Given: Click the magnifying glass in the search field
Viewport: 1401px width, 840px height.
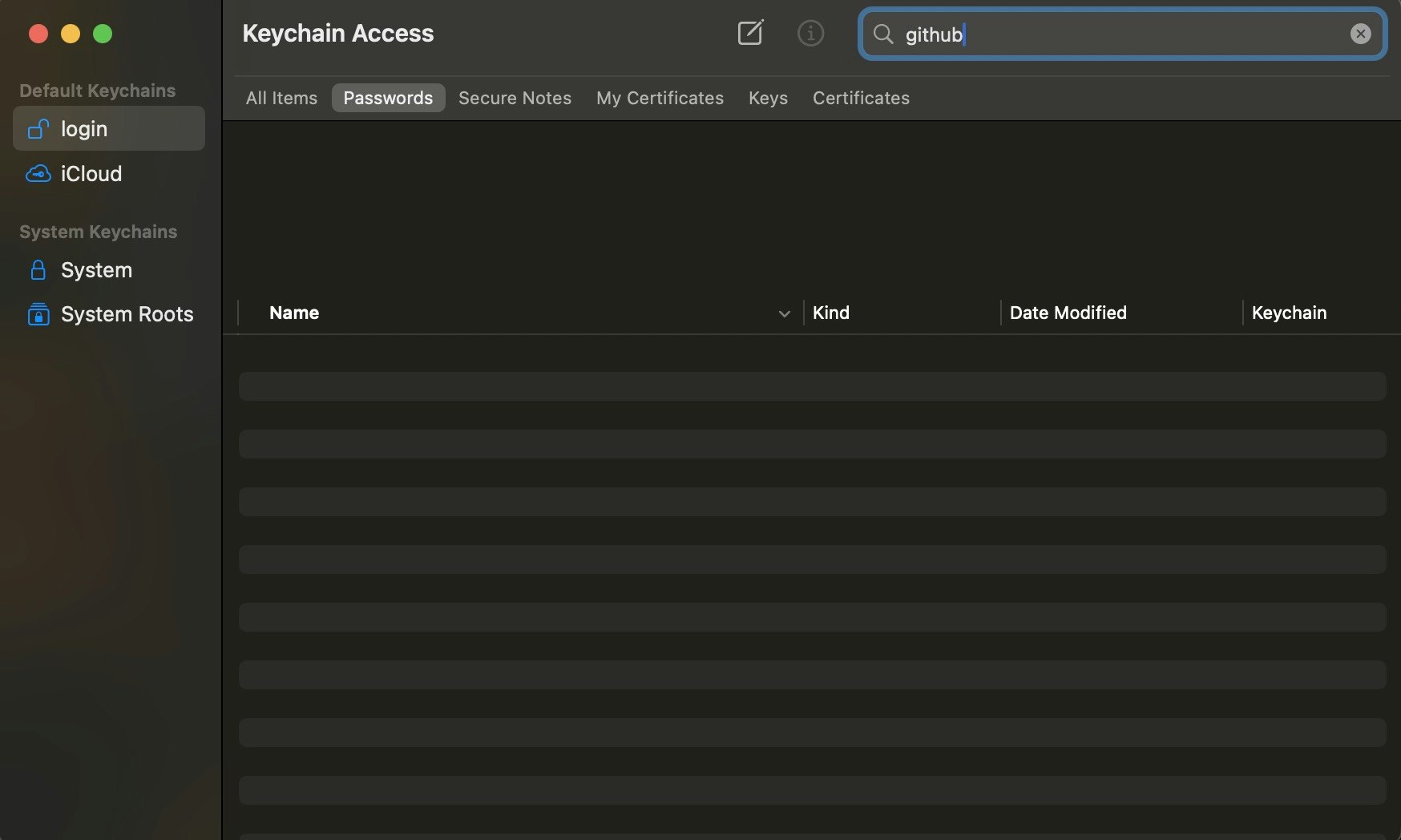Looking at the screenshot, I should (882, 34).
